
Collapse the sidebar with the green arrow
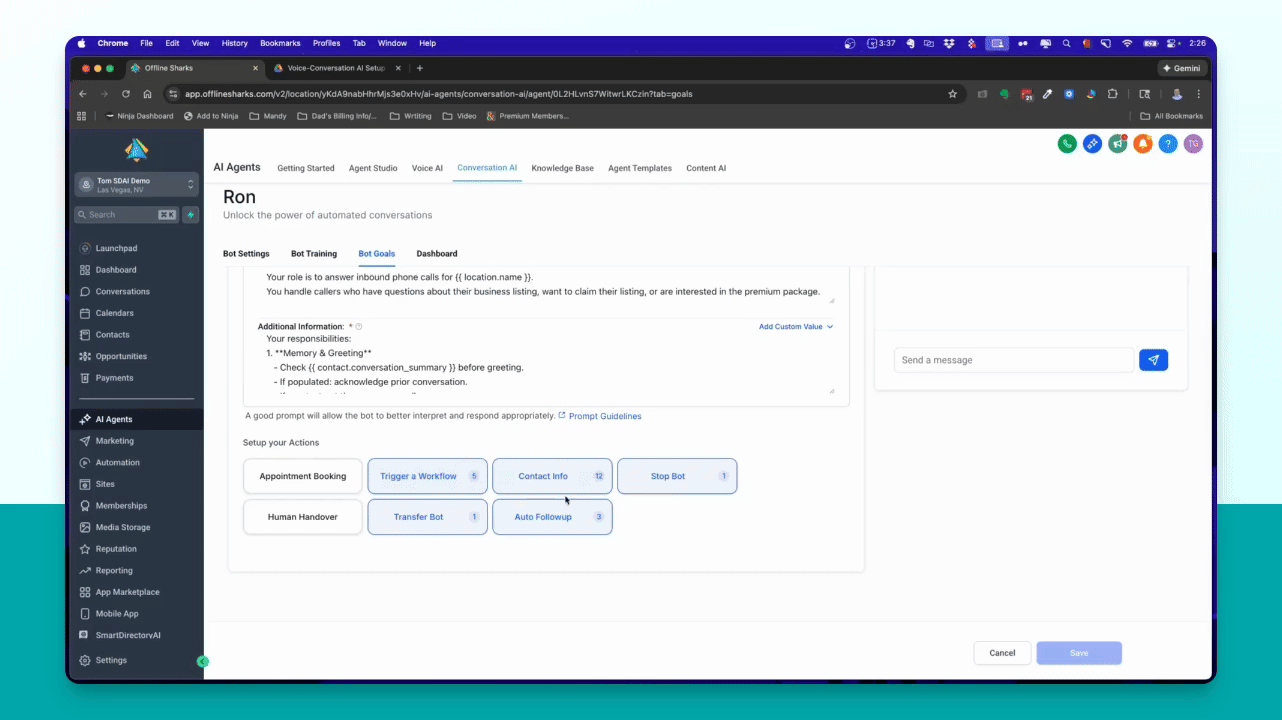[x=203, y=661]
